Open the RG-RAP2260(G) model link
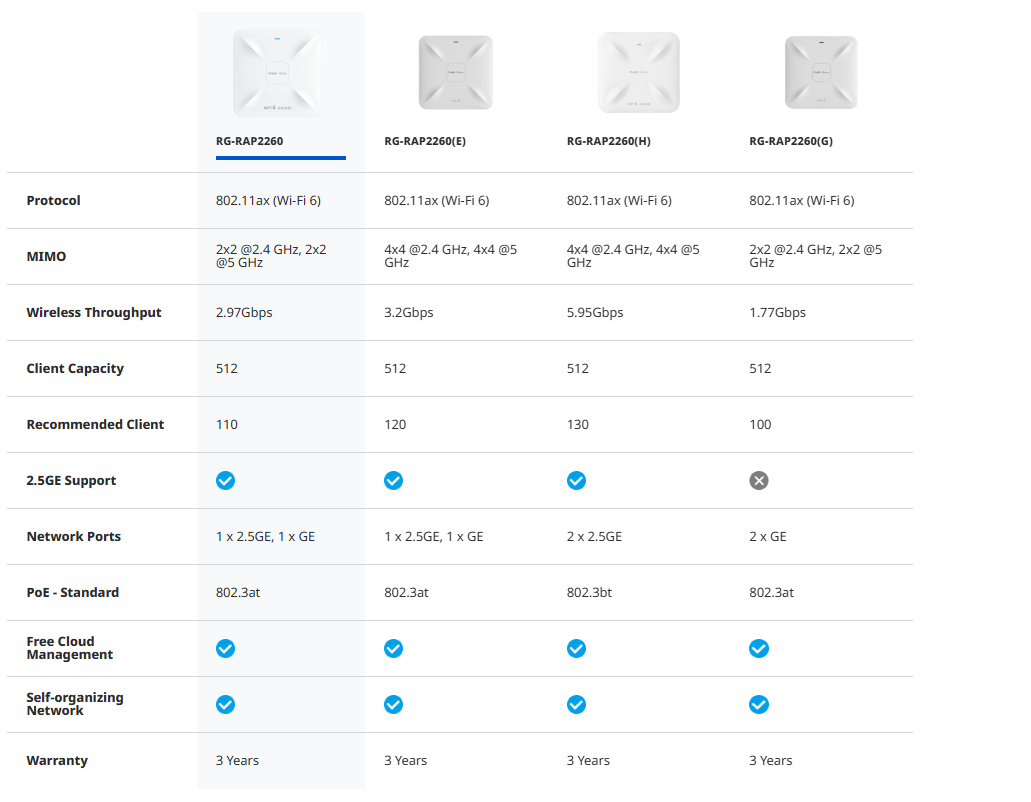Viewport: 1031px width, 802px height. pyautogui.click(x=791, y=141)
